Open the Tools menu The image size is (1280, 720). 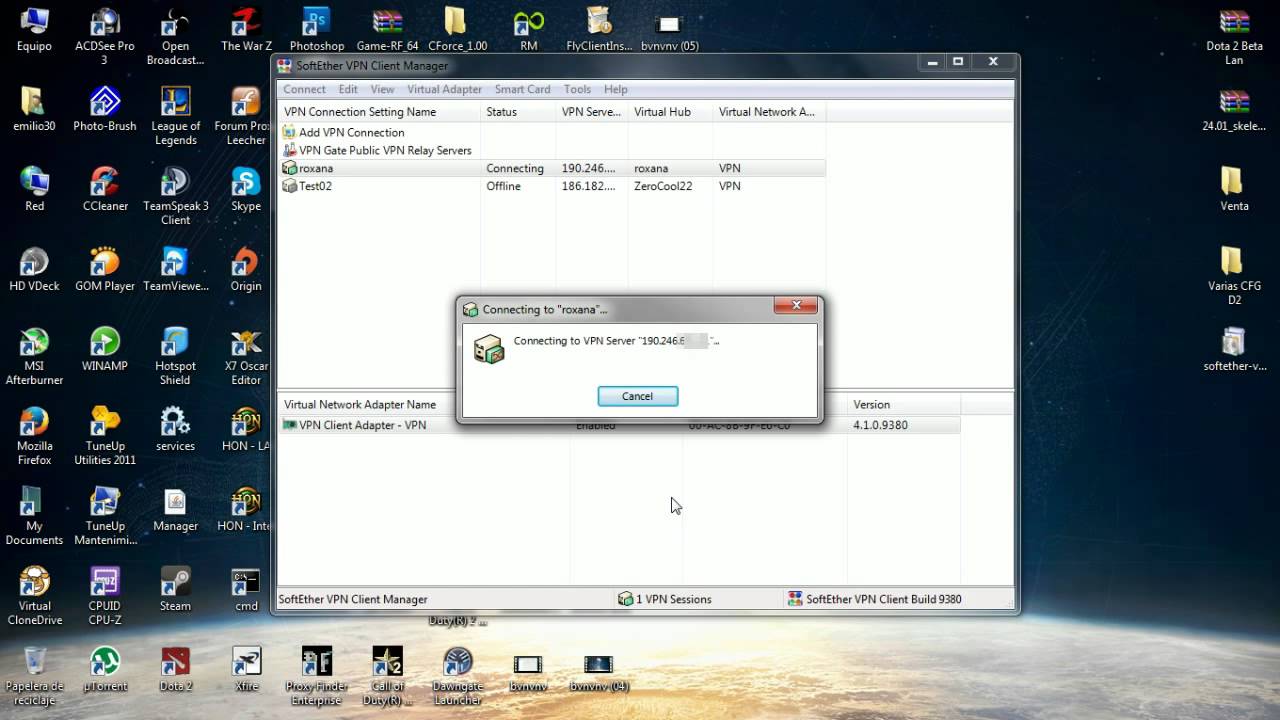(x=577, y=89)
